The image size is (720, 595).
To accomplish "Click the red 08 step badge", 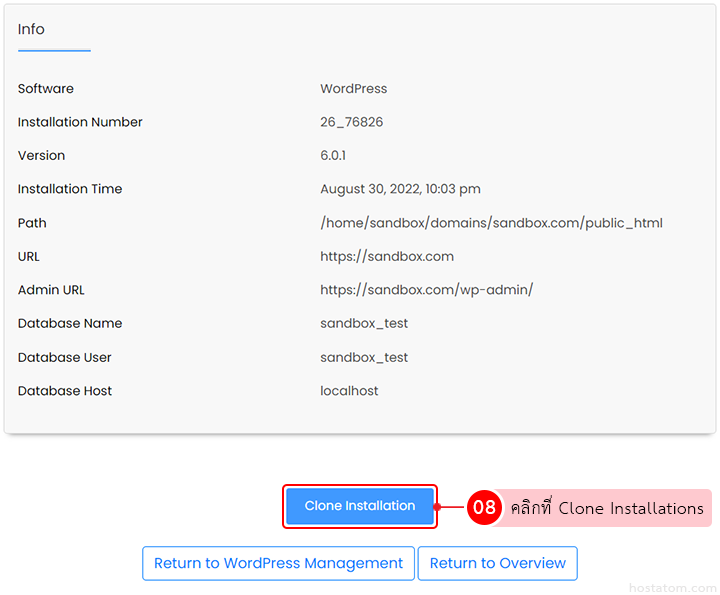I will [484, 508].
